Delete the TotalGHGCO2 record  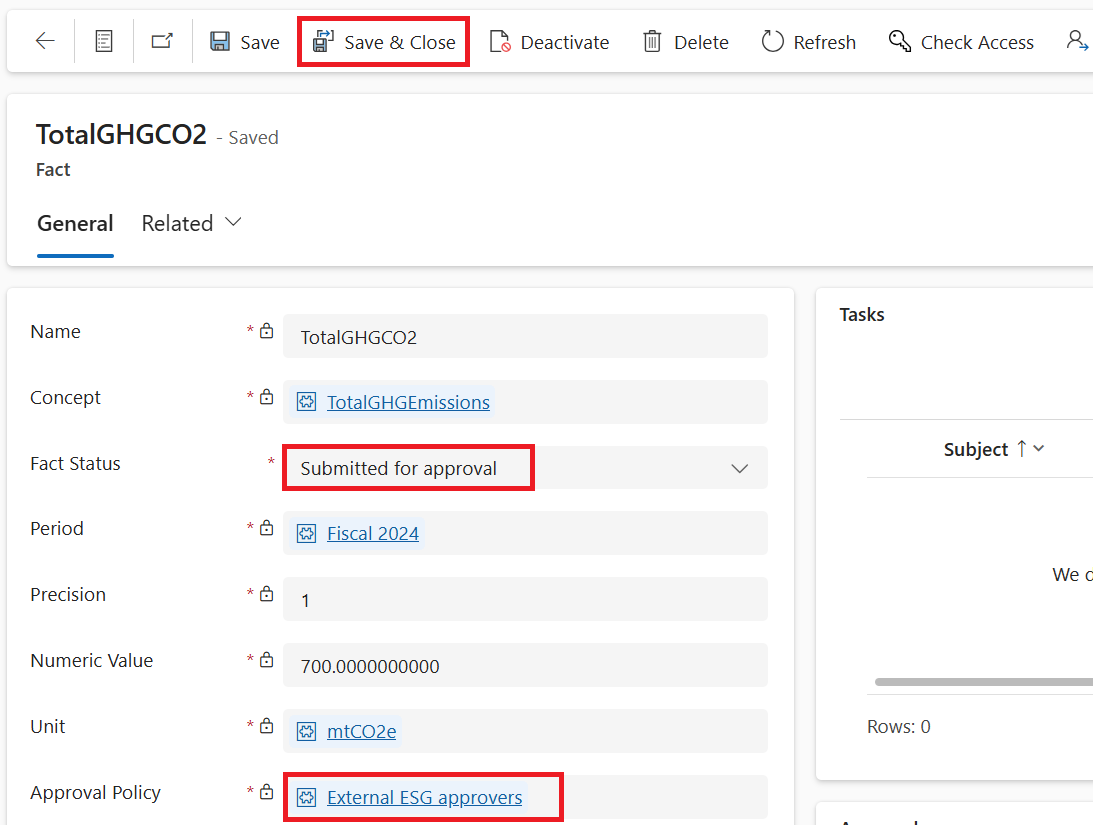(685, 42)
